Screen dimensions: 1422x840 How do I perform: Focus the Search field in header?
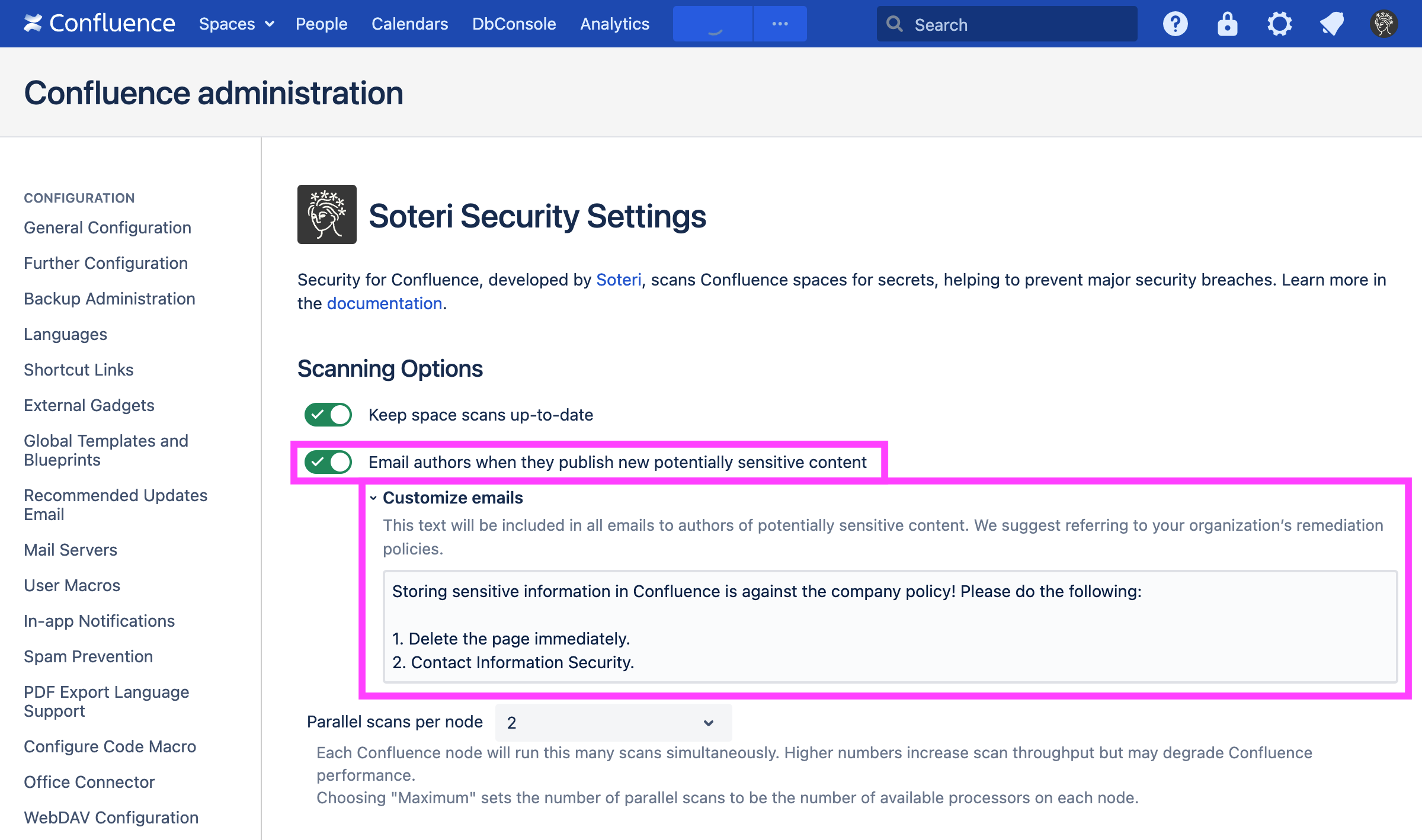[x=1006, y=24]
